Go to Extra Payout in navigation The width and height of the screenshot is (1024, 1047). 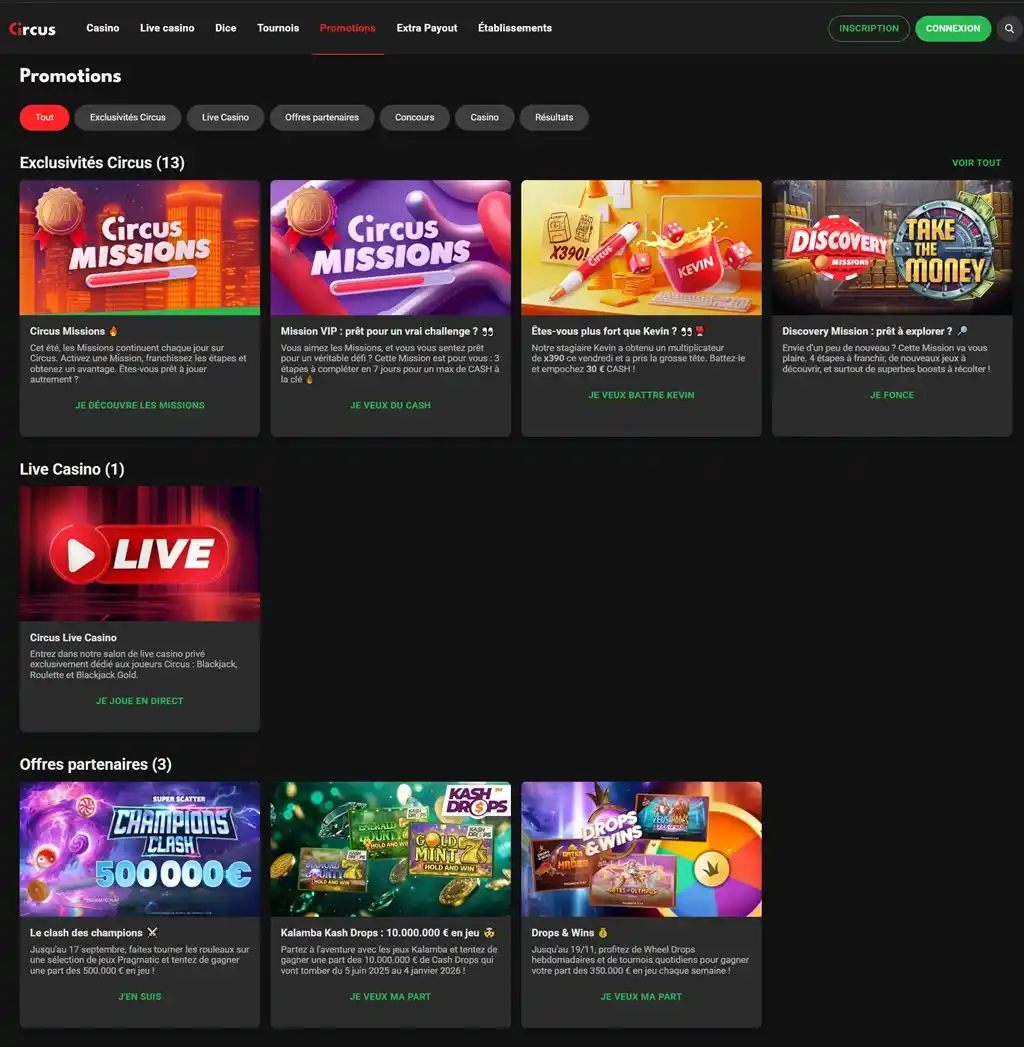427,28
